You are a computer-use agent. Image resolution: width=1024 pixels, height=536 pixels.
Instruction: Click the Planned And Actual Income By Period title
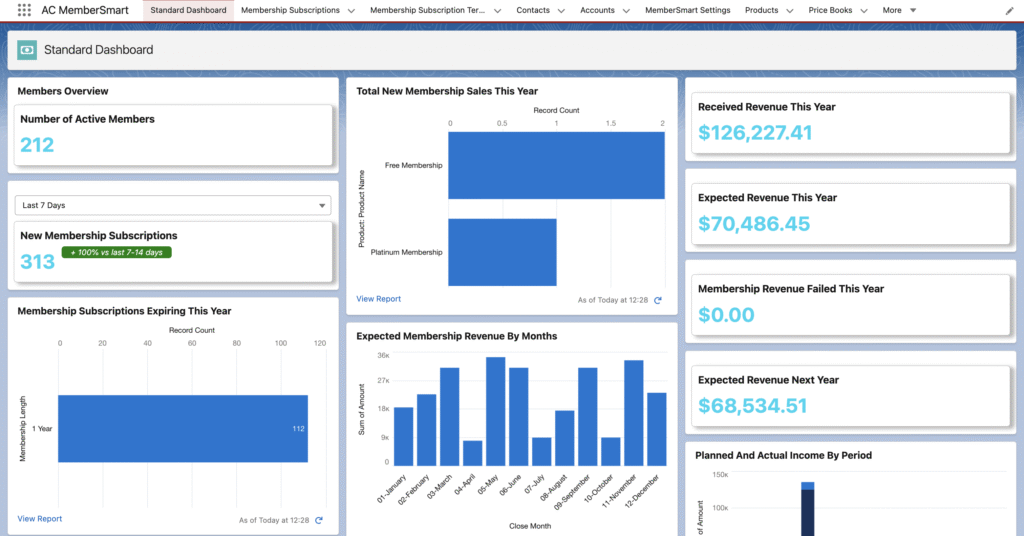pyautogui.click(x=783, y=456)
